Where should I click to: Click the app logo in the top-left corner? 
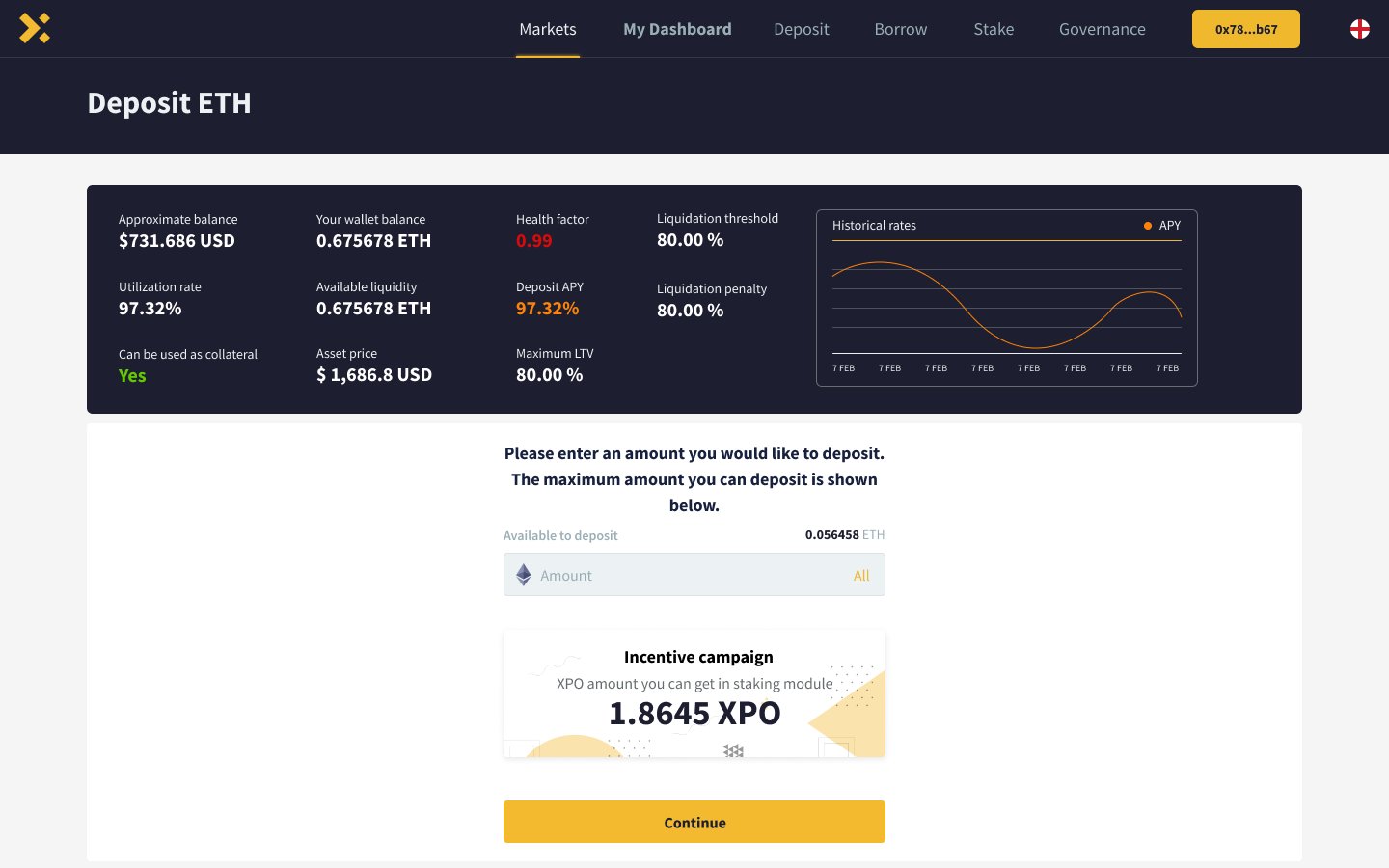(x=36, y=28)
